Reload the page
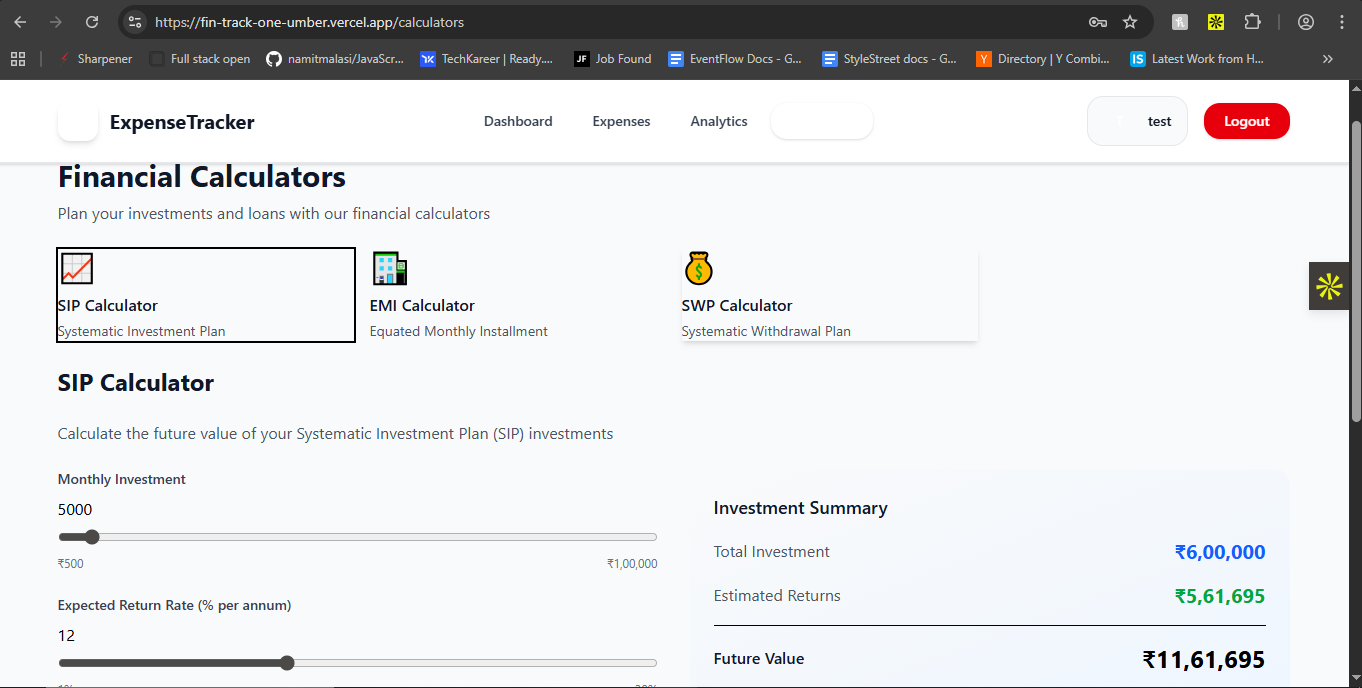The width and height of the screenshot is (1362, 688). tap(92, 22)
